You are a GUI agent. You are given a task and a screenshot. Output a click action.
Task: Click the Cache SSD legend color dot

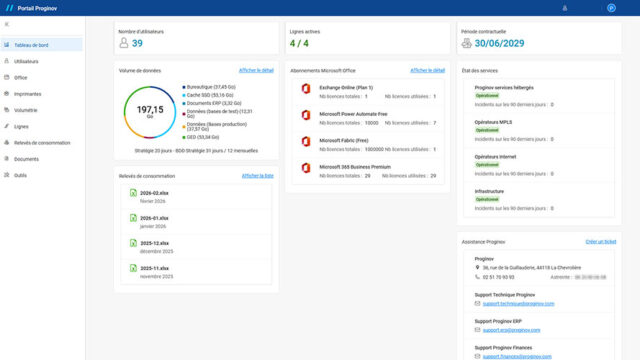184,95
